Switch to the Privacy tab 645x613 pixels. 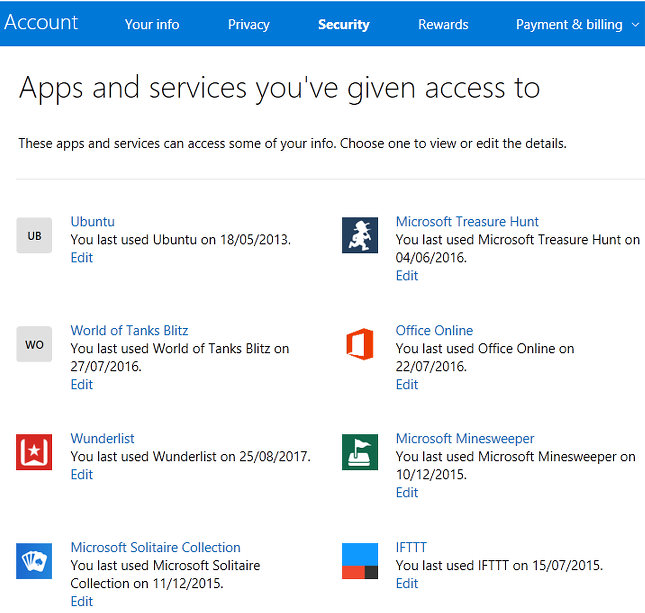[x=249, y=24]
